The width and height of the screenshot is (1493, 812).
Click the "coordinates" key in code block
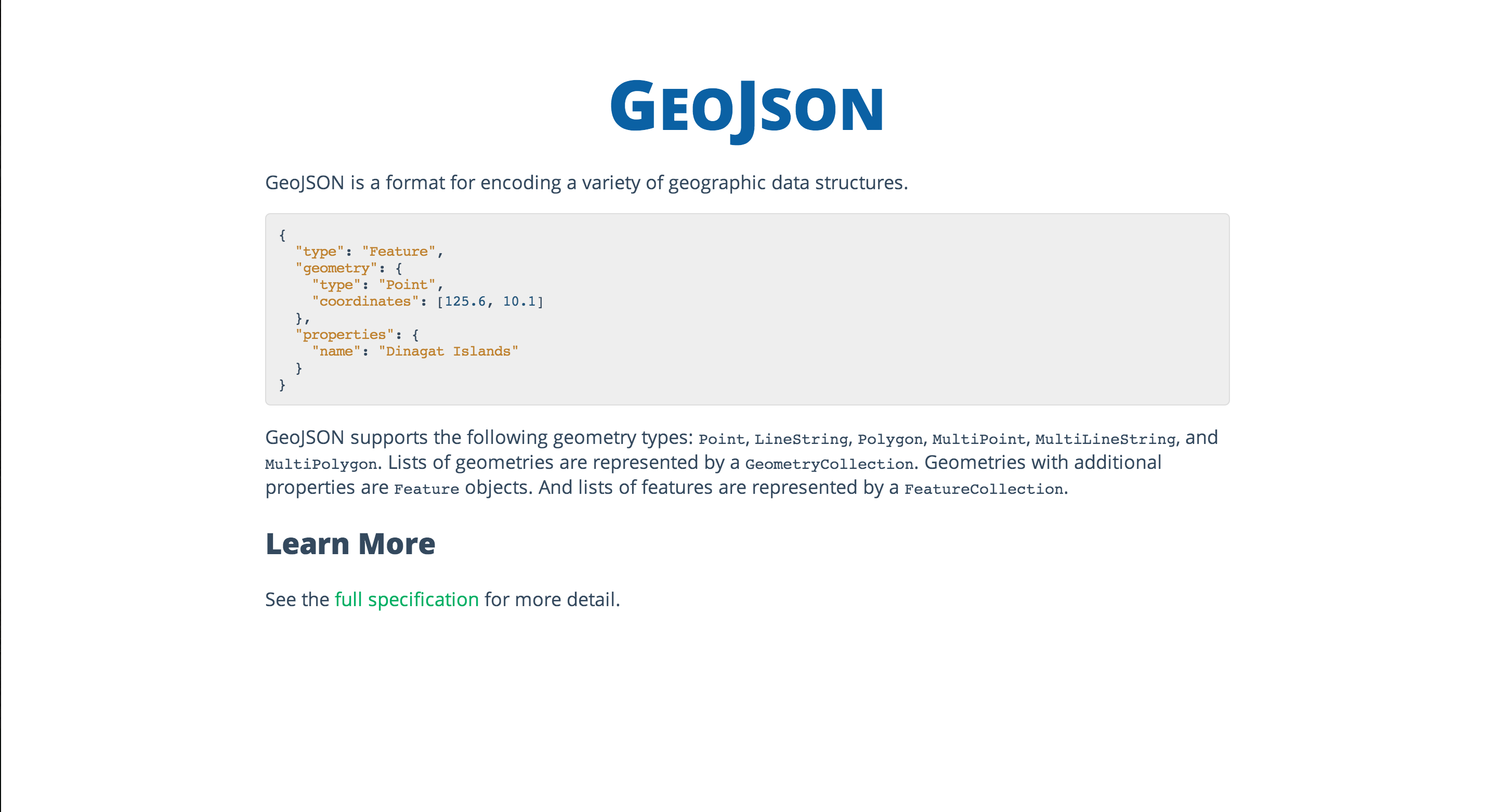(x=365, y=302)
